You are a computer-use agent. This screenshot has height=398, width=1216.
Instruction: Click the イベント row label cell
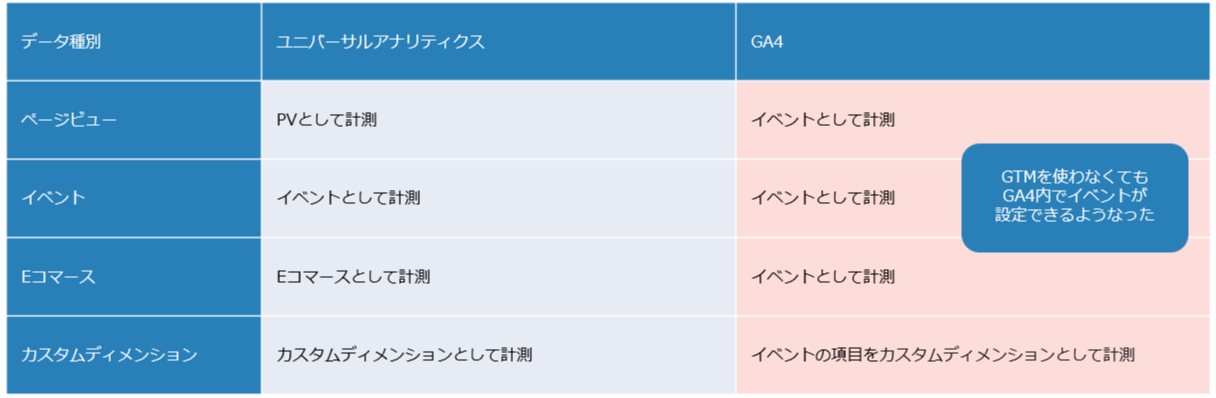click(133, 198)
